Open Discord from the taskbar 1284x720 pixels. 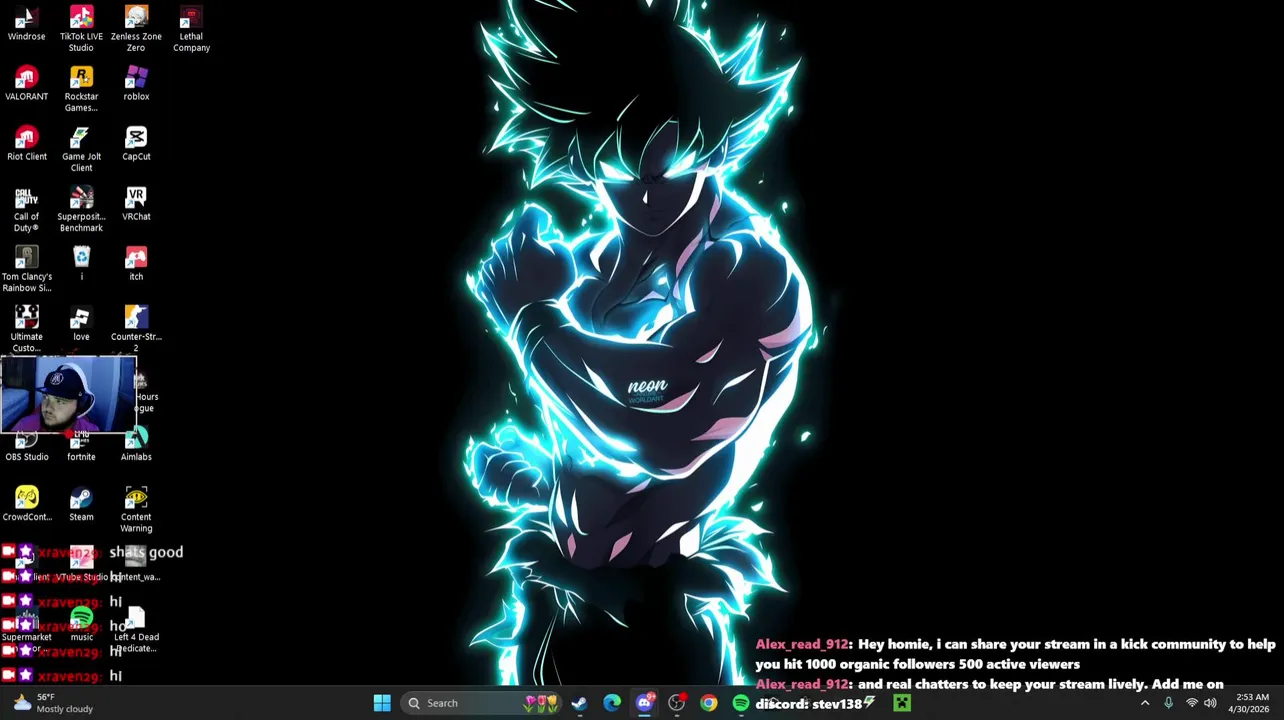click(644, 703)
